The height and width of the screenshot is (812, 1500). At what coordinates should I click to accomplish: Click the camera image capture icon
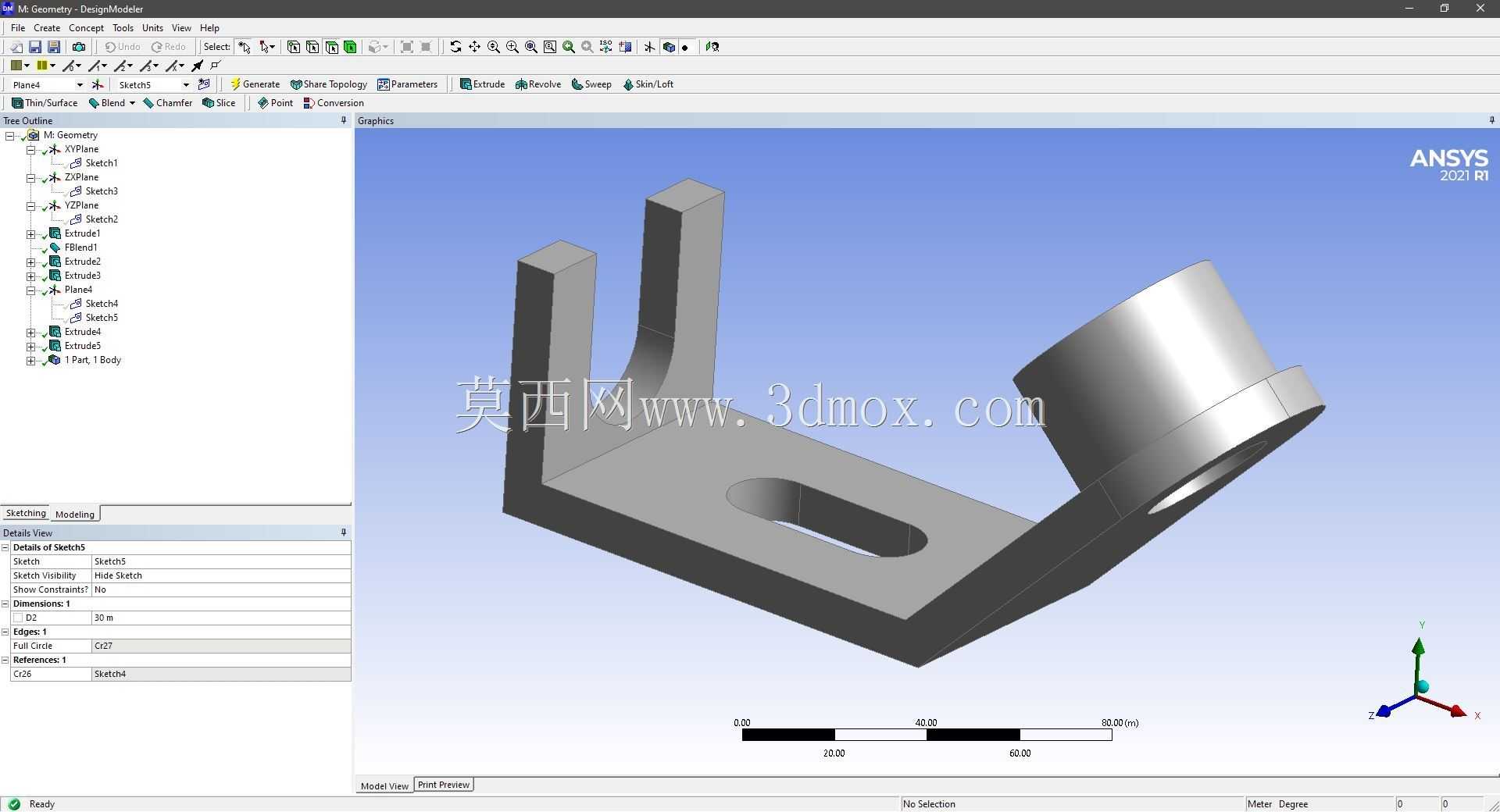[79, 47]
